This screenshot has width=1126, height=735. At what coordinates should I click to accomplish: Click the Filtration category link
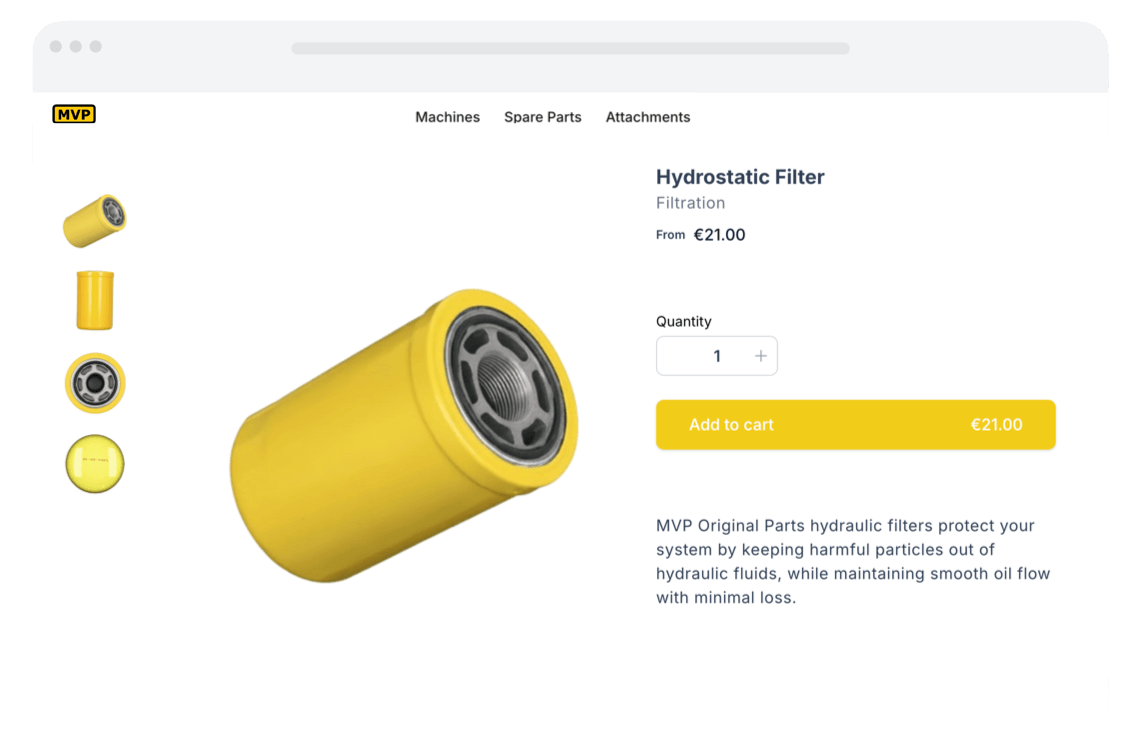[691, 203]
